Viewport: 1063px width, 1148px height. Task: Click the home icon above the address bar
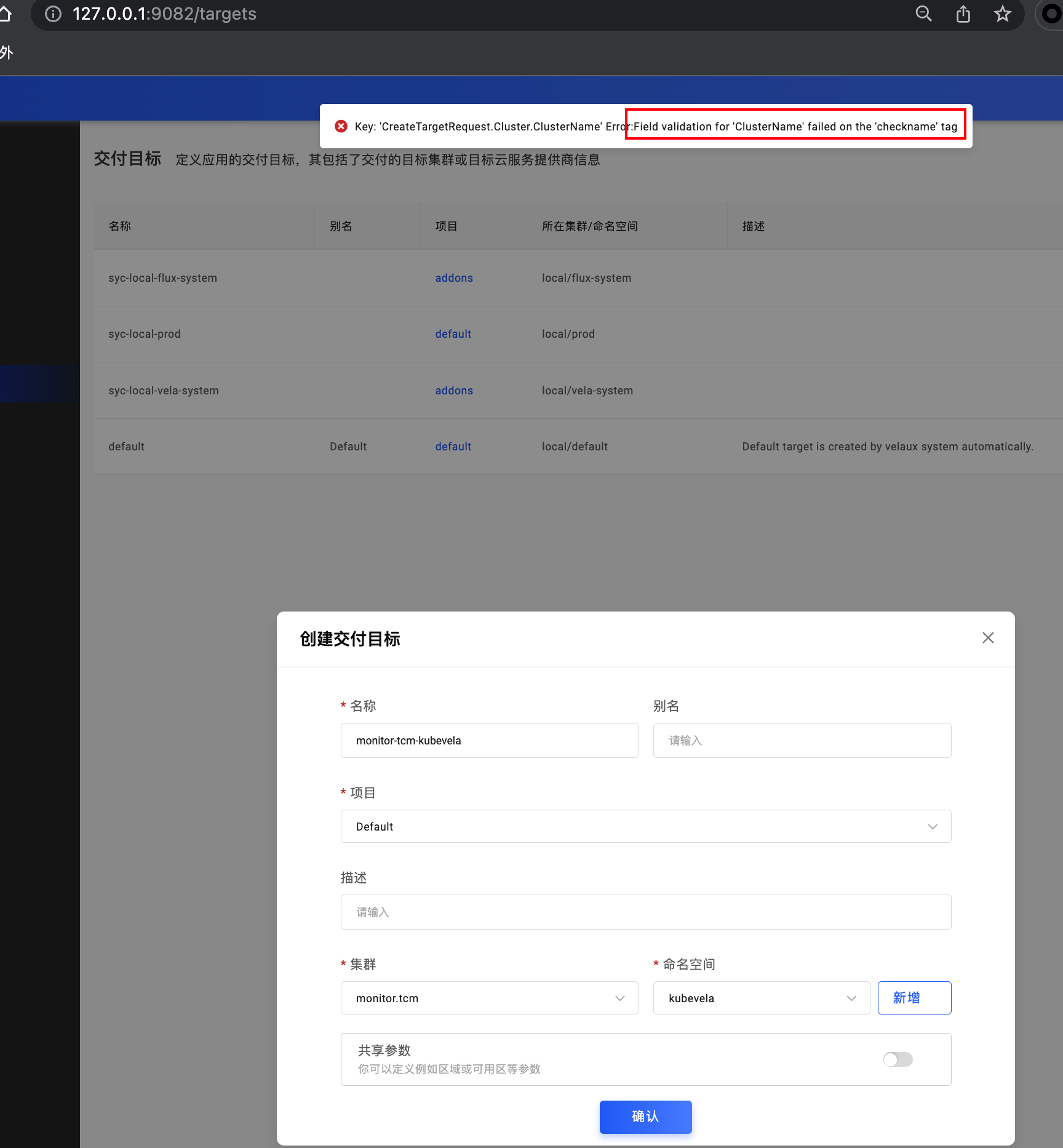pyautogui.click(x=6, y=14)
